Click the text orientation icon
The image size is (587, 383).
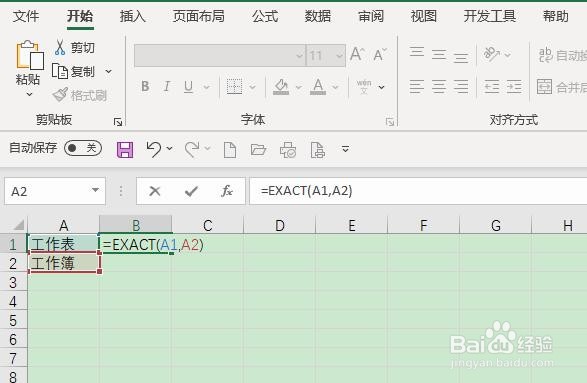tap(492, 54)
